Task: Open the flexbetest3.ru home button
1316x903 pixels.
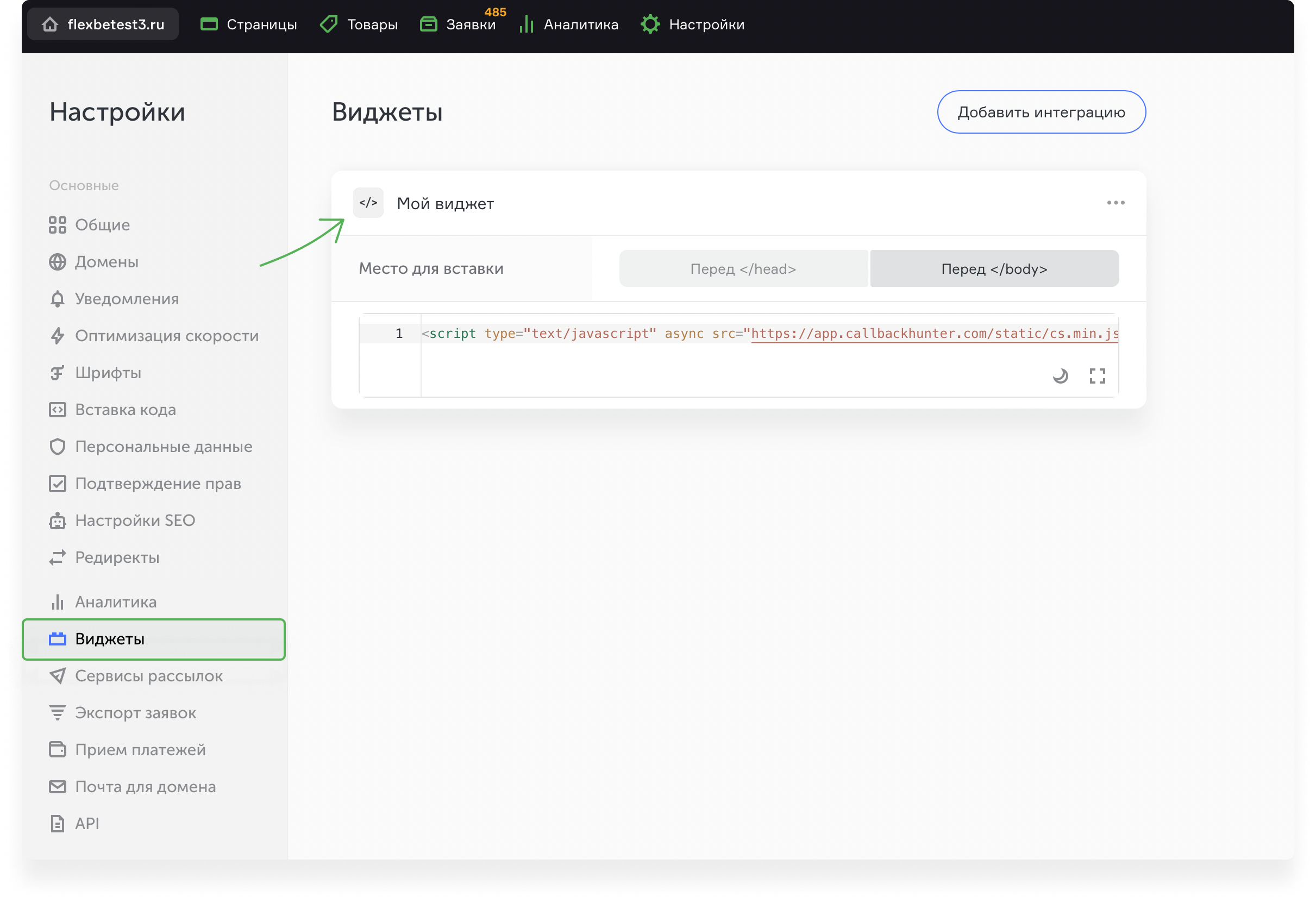Action: 103,24
